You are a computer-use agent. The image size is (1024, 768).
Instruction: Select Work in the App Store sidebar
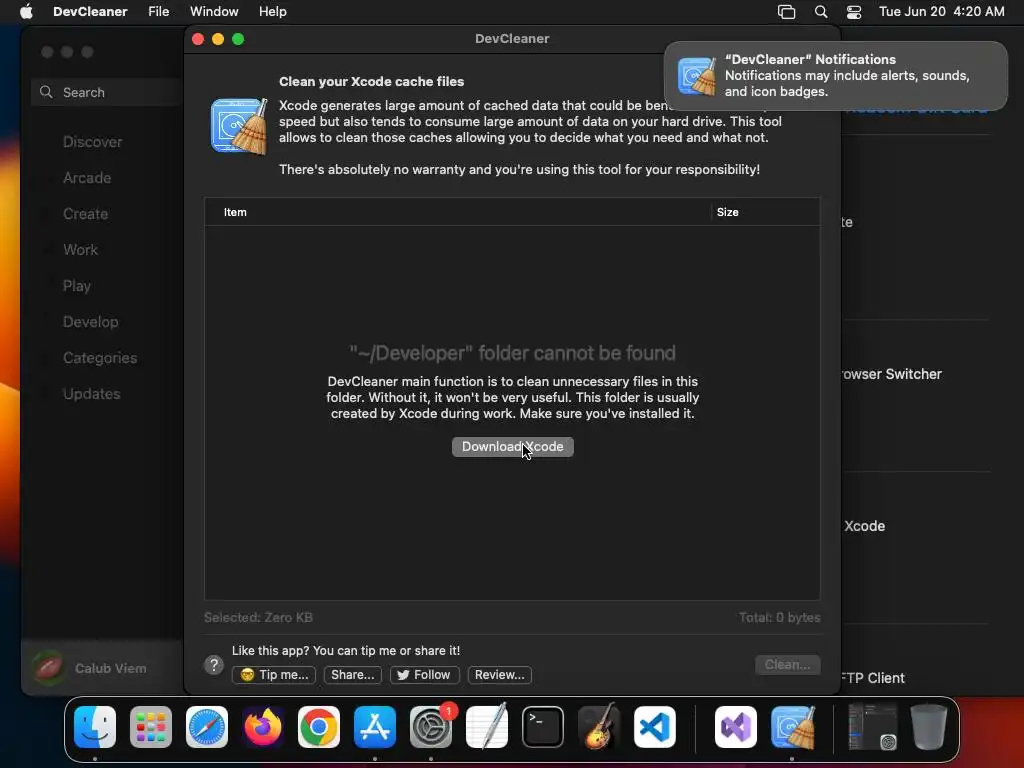80,249
